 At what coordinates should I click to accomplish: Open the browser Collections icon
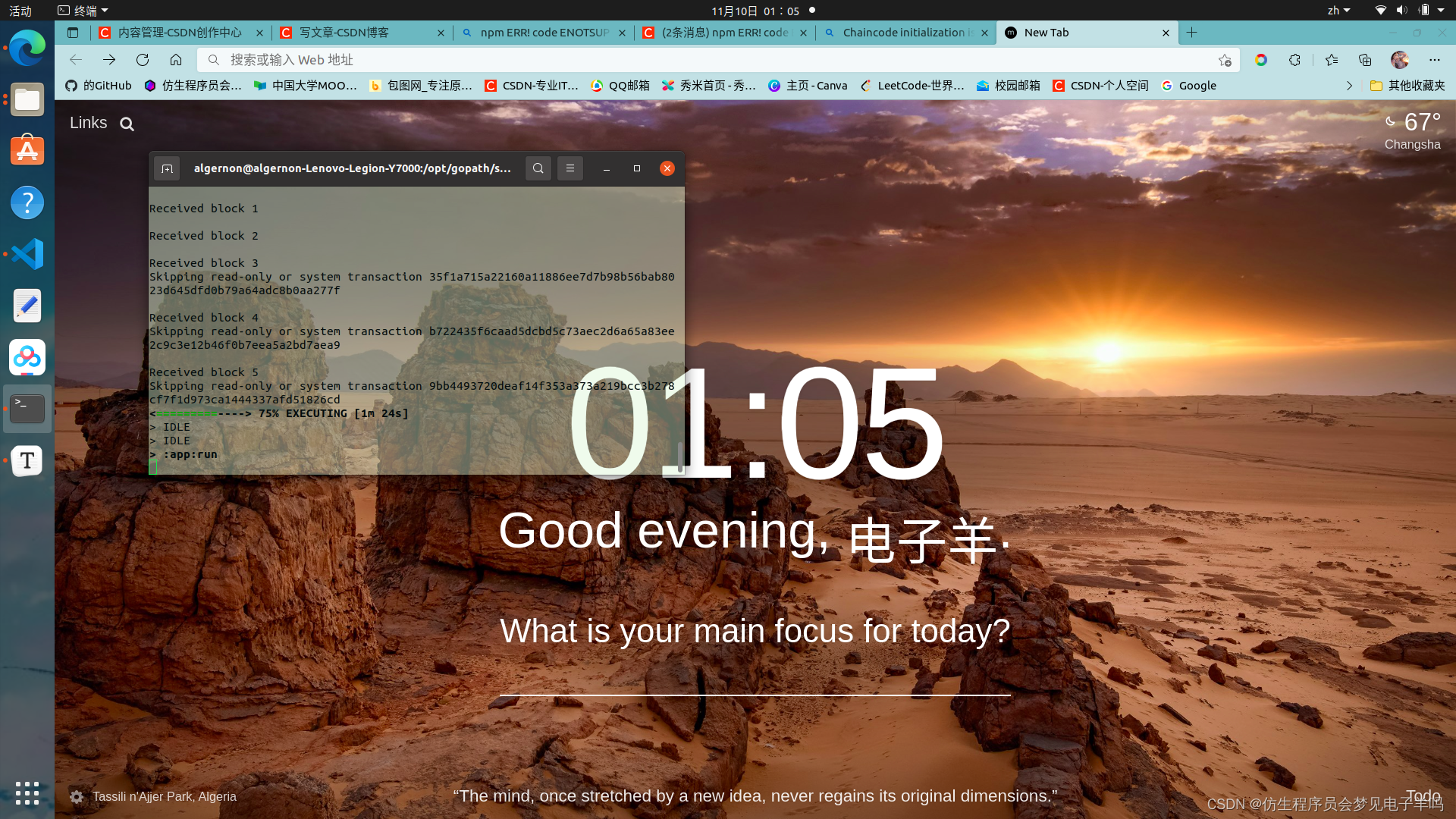(x=1365, y=60)
